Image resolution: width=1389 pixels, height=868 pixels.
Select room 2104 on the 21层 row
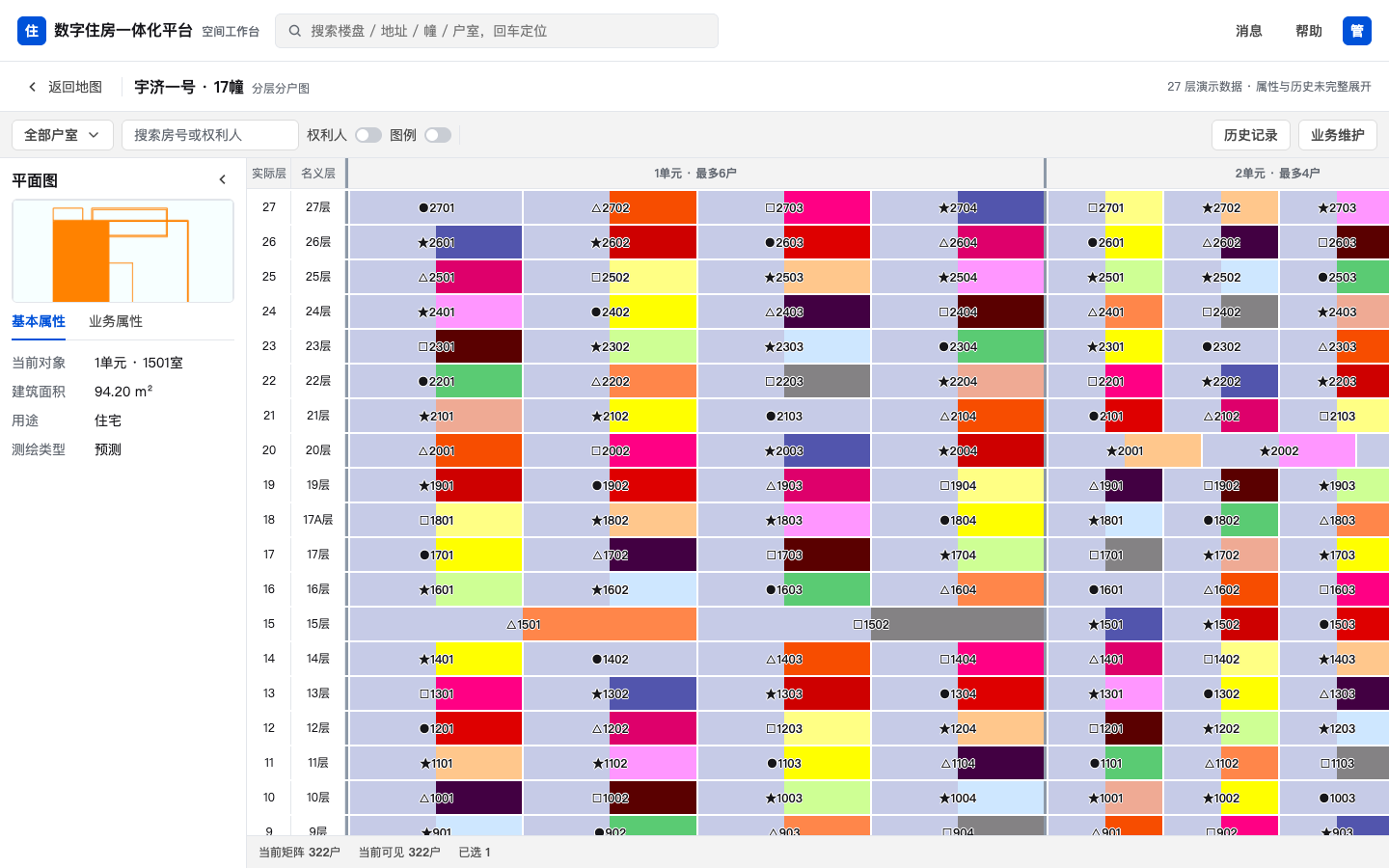[x=958, y=416]
